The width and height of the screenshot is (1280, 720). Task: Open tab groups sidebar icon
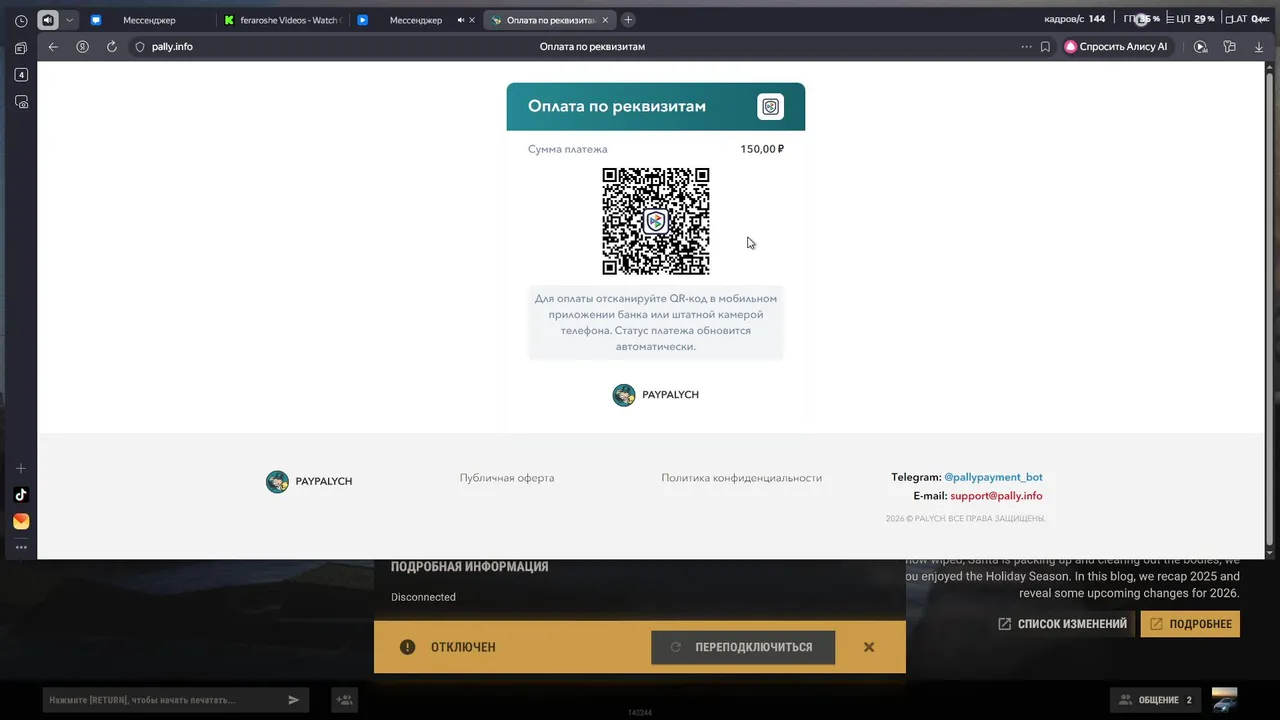(21, 48)
